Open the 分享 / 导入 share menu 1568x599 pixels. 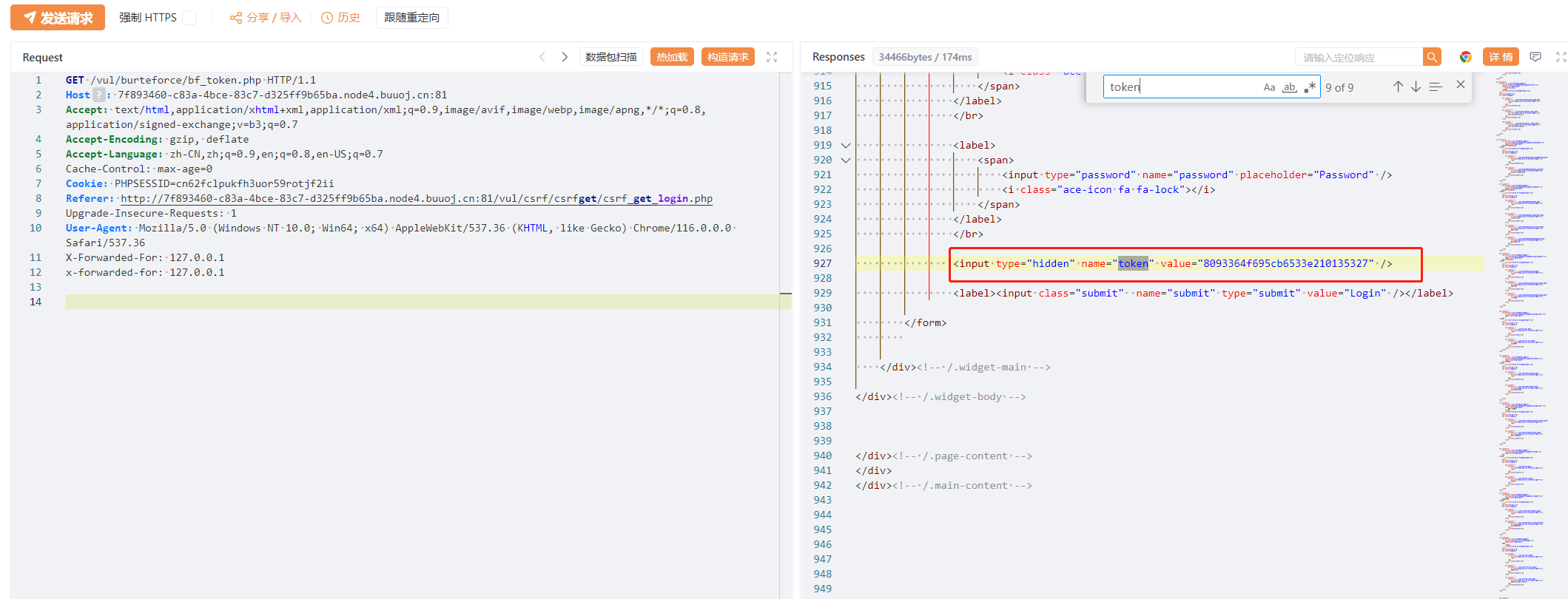(x=266, y=18)
